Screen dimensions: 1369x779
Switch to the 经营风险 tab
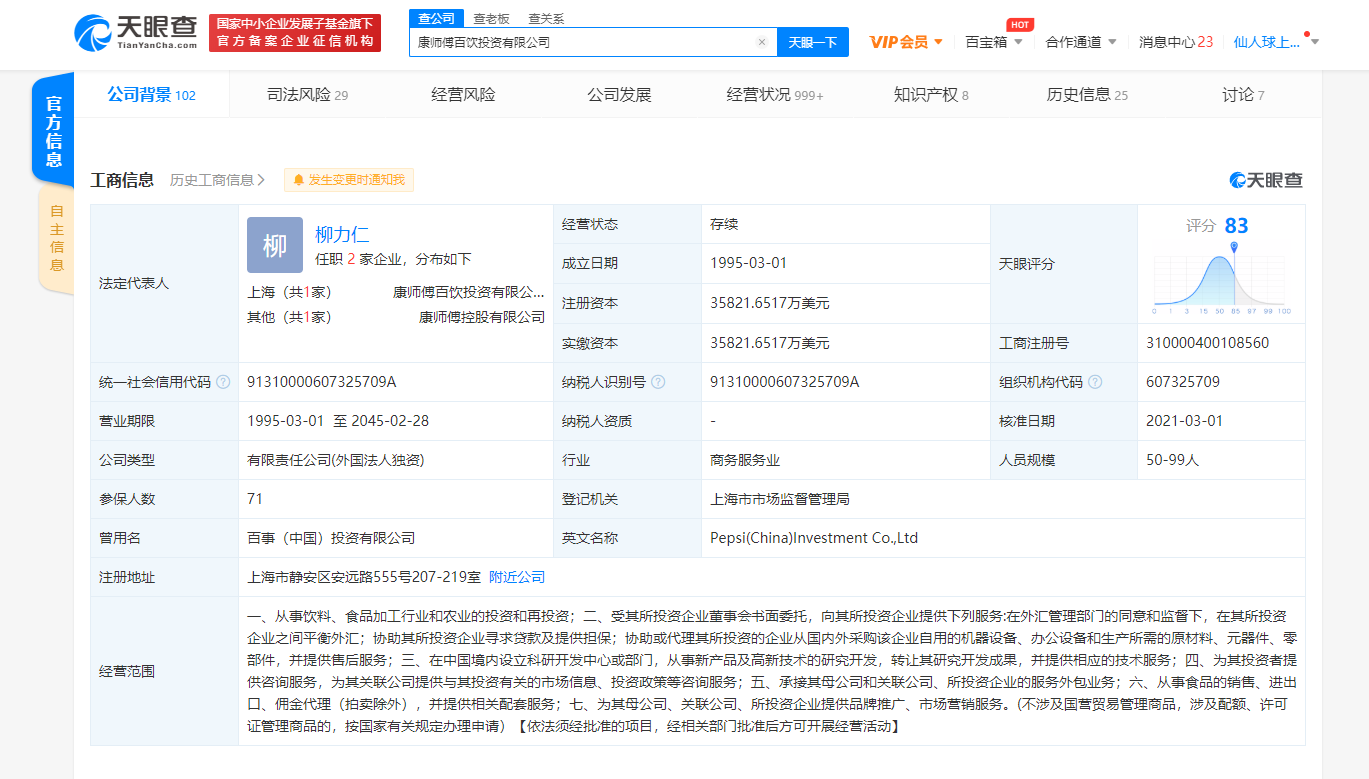tap(463, 95)
